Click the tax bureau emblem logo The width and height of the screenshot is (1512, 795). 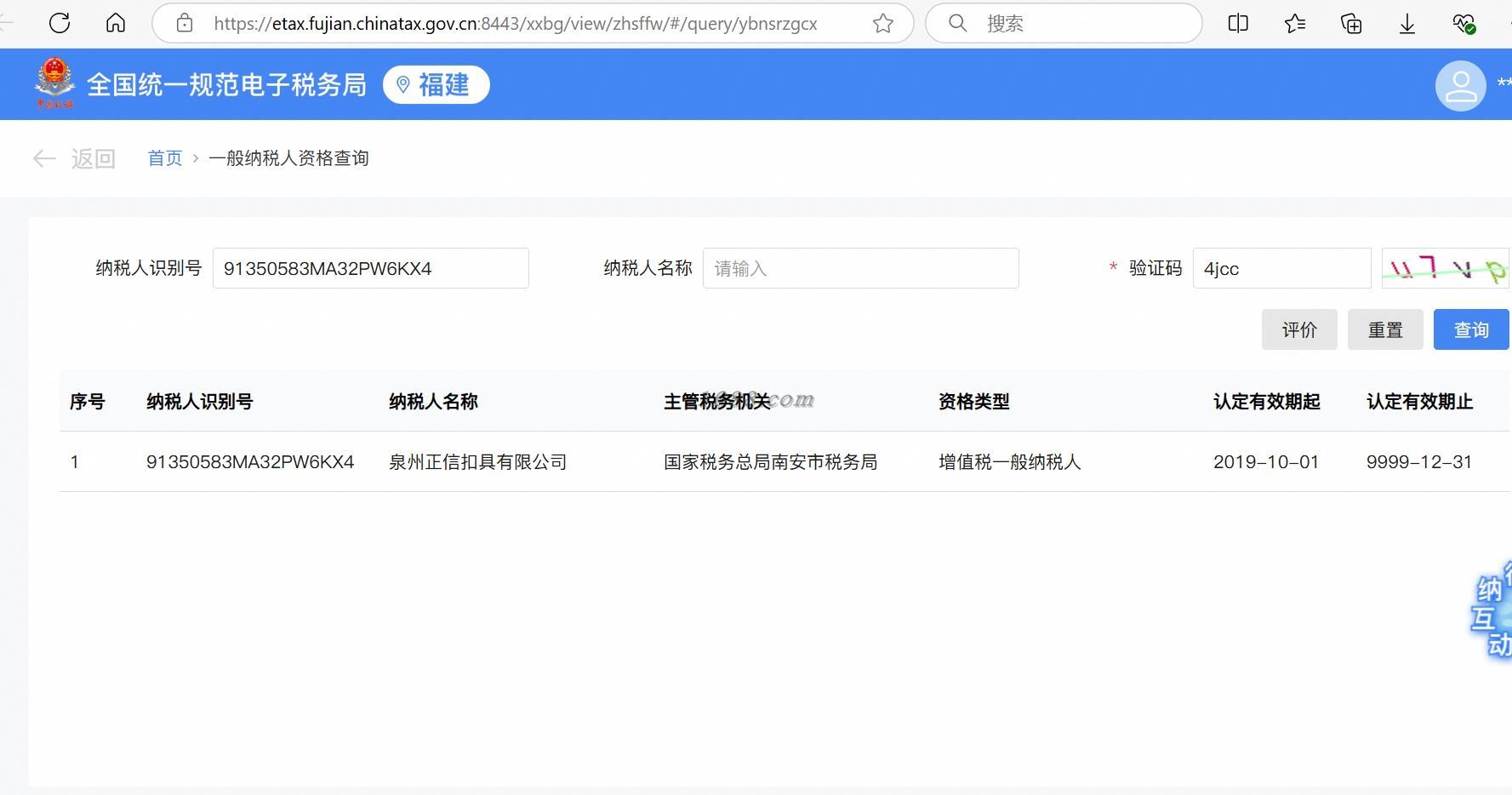coord(54,83)
